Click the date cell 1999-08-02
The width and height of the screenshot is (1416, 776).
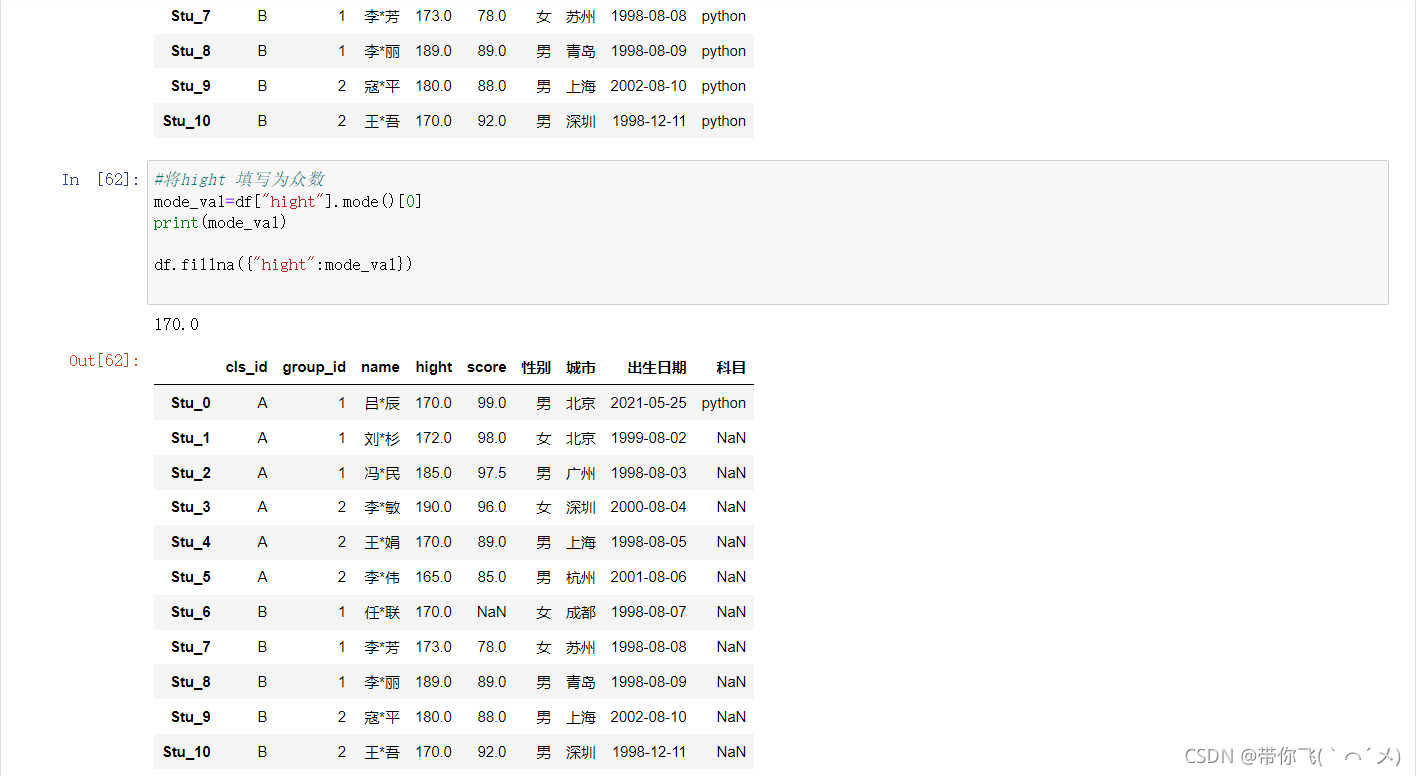pyautogui.click(x=649, y=438)
